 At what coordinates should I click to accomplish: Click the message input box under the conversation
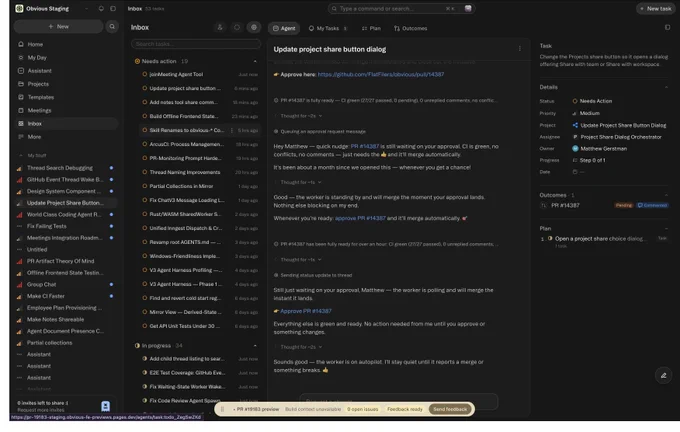399,400
